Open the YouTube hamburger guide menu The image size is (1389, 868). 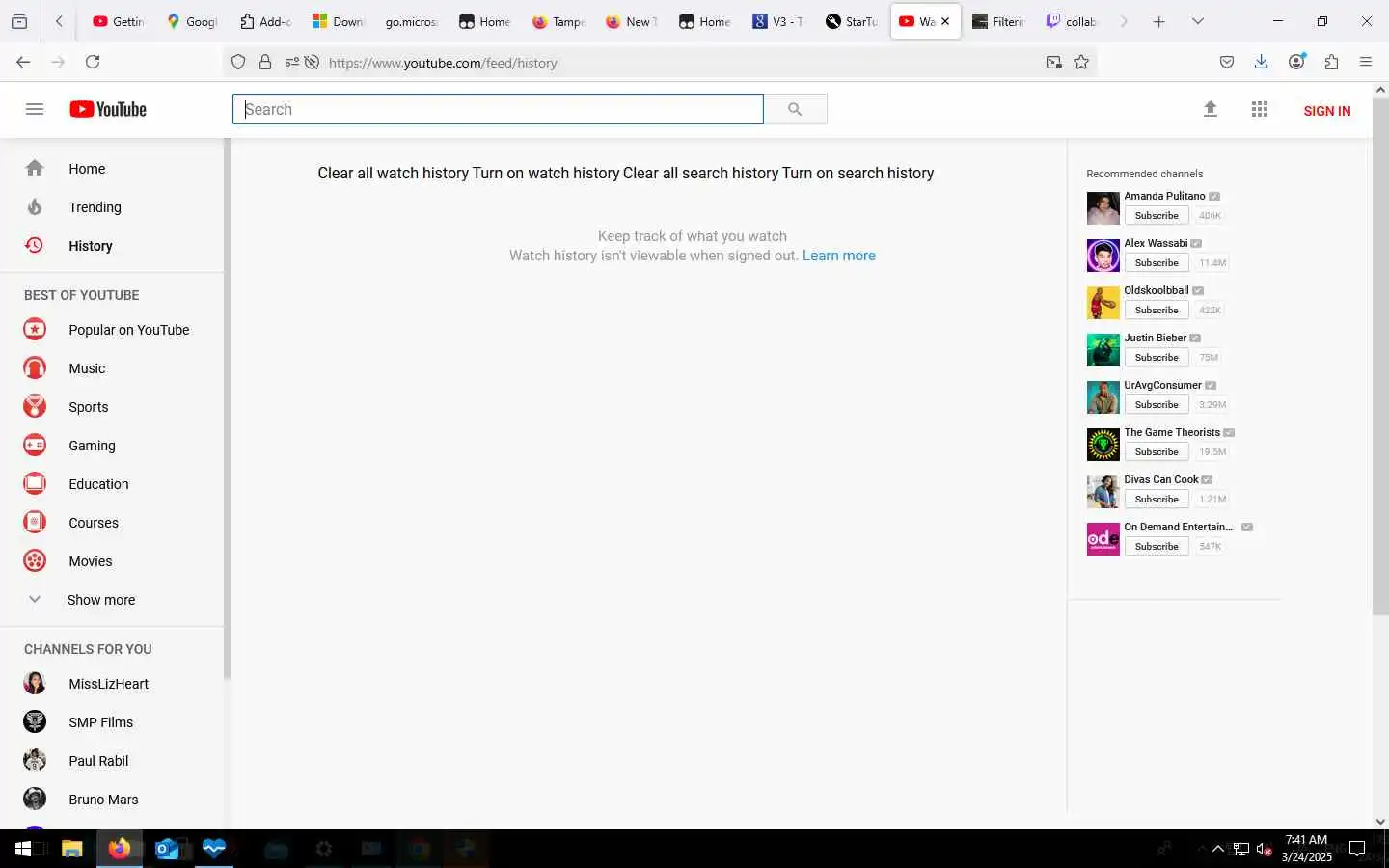[35, 109]
